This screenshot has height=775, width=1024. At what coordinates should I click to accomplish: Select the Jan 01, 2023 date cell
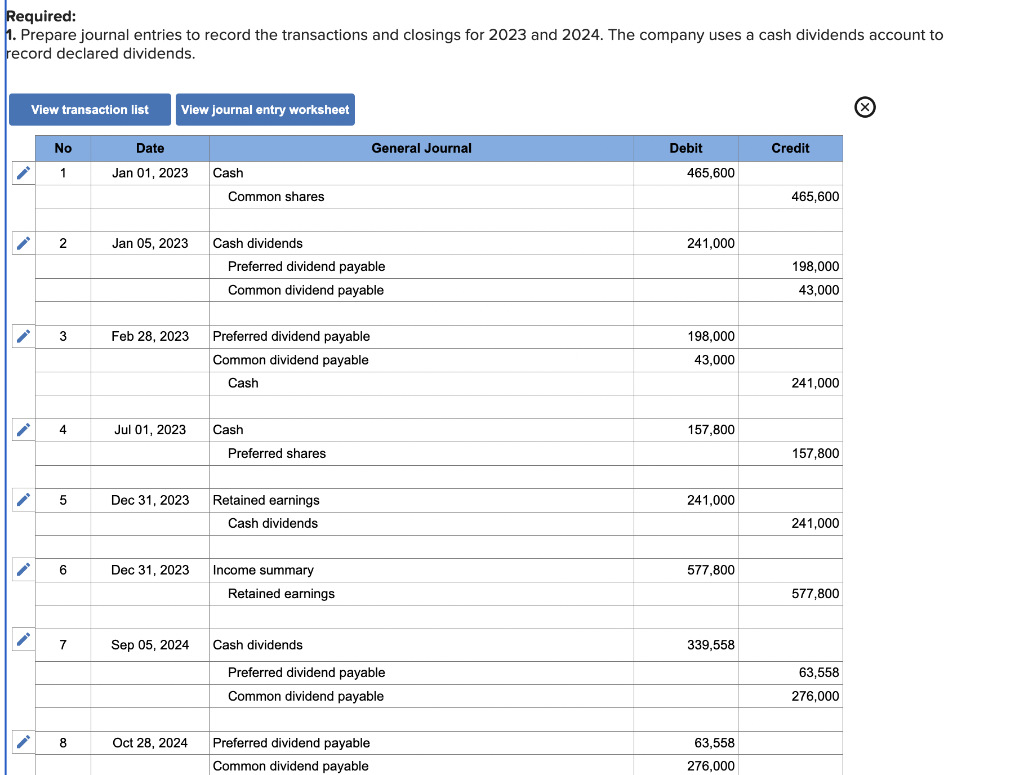[x=149, y=173]
